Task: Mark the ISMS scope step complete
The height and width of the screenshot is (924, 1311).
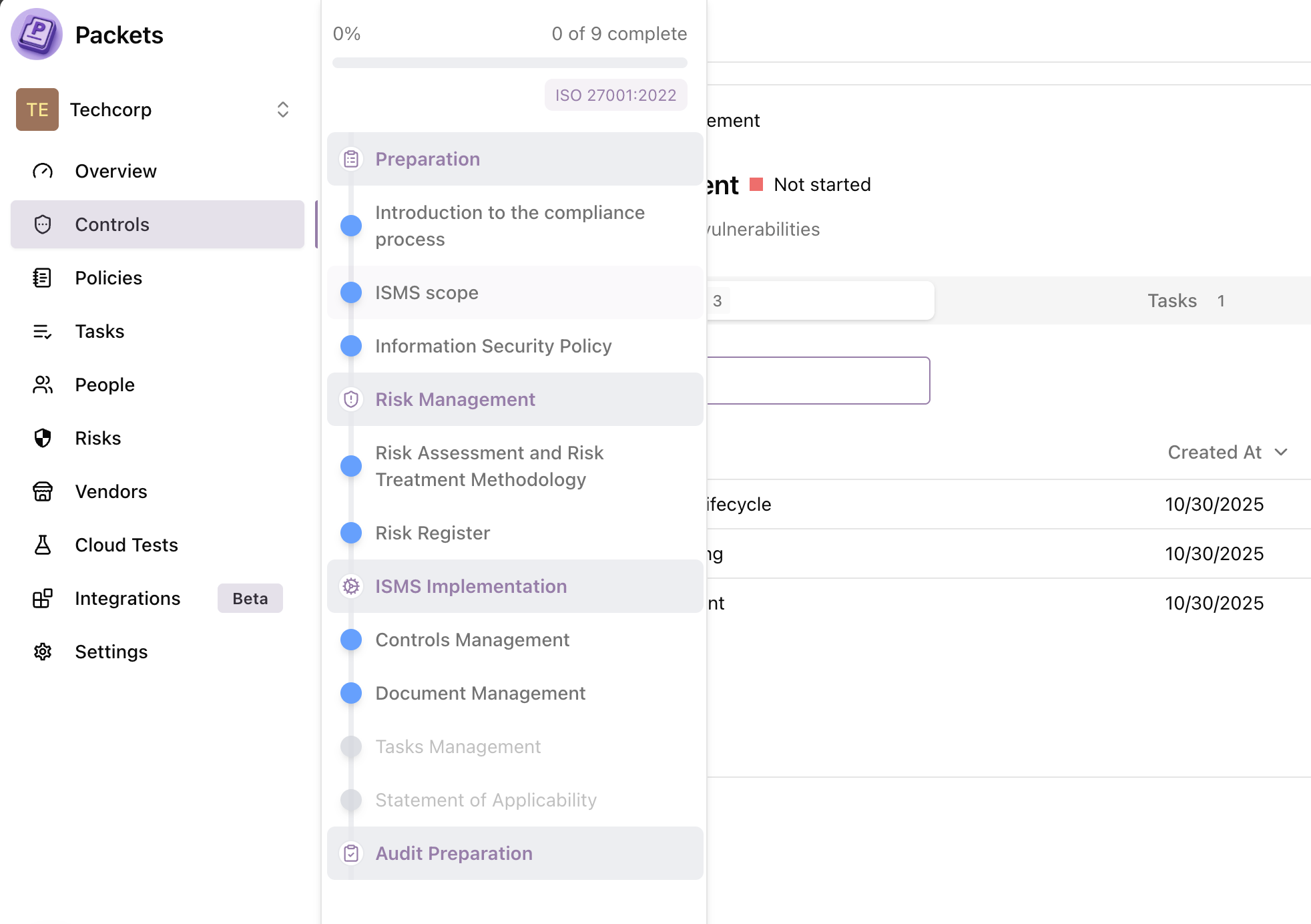Action: point(350,292)
